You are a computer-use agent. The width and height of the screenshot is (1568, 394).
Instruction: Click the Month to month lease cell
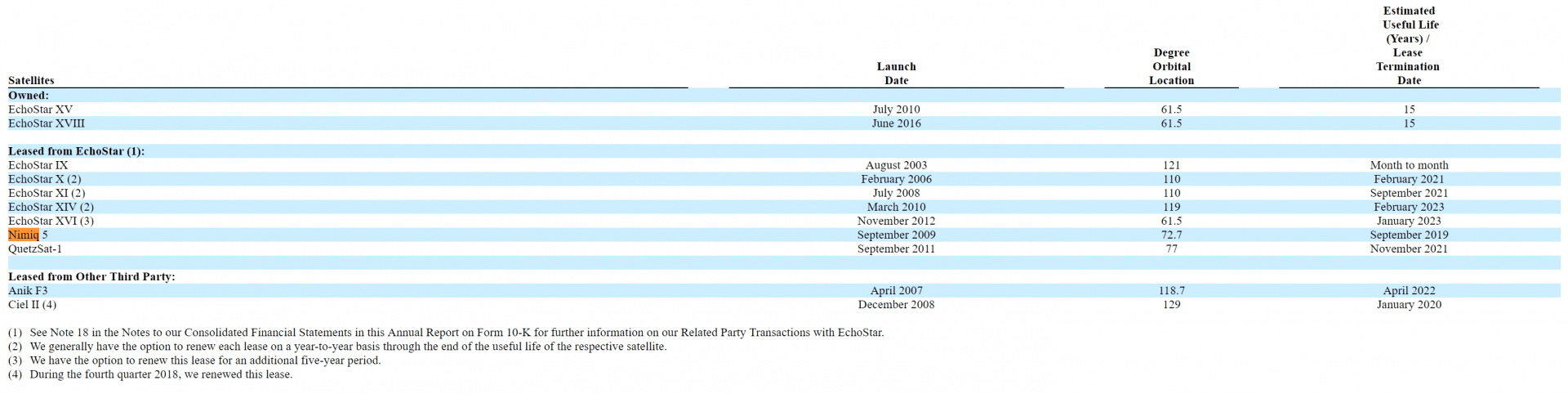tap(1409, 165)
